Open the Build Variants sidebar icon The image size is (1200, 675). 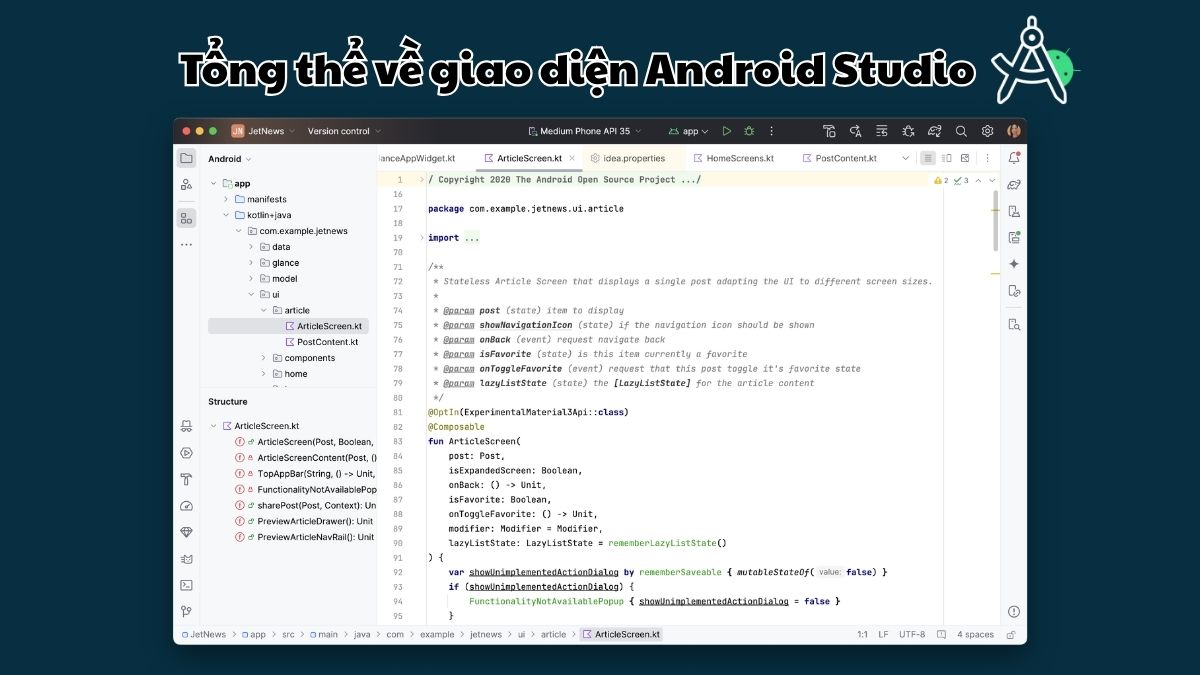(x=186, y=427)
